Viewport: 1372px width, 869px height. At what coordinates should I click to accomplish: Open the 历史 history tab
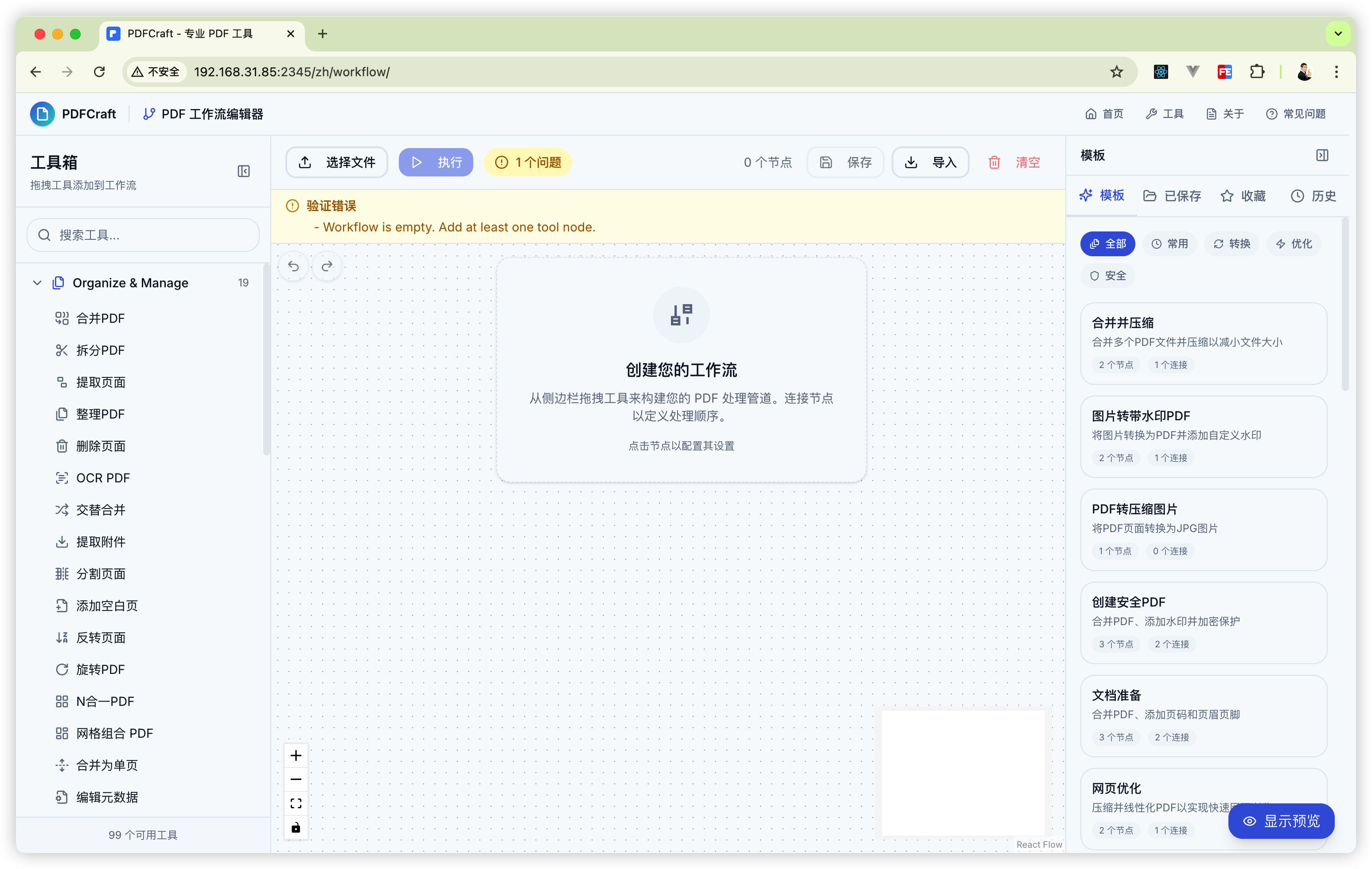pos(1313,196)
